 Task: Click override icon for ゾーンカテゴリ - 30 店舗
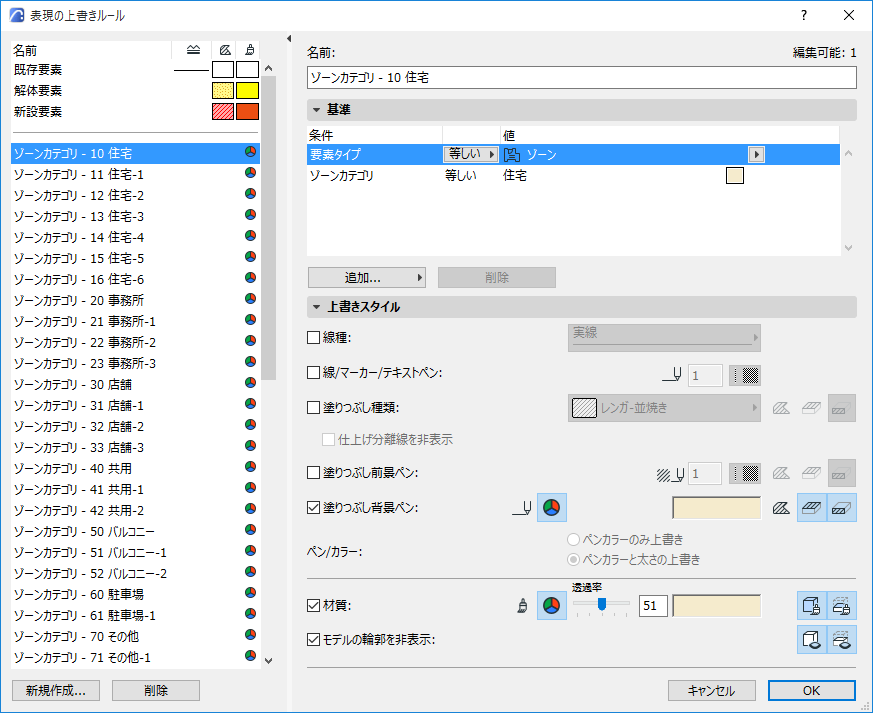(x=251, y=383)
